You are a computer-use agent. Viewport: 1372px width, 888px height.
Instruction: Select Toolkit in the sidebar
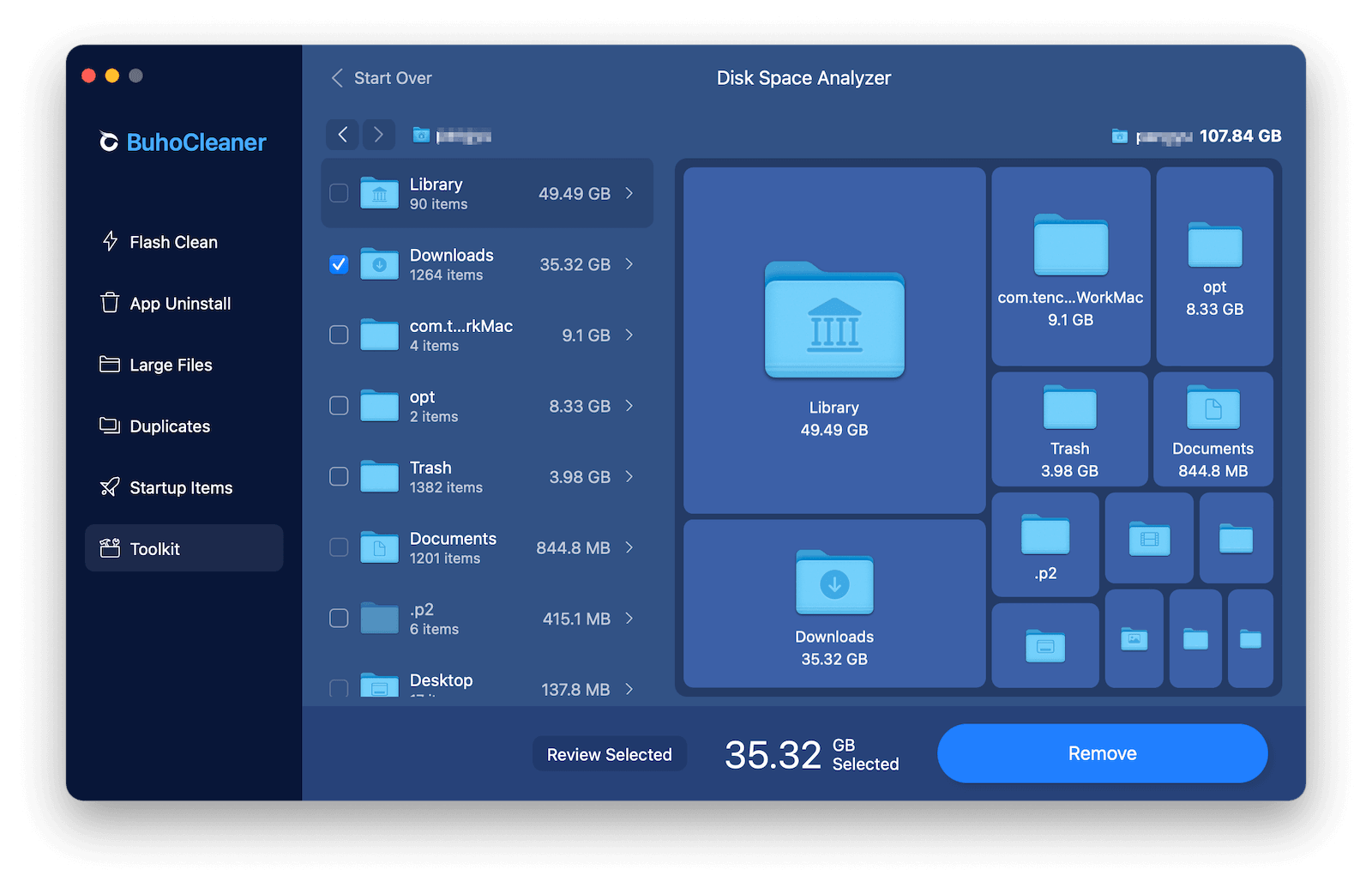coord(184,548)
